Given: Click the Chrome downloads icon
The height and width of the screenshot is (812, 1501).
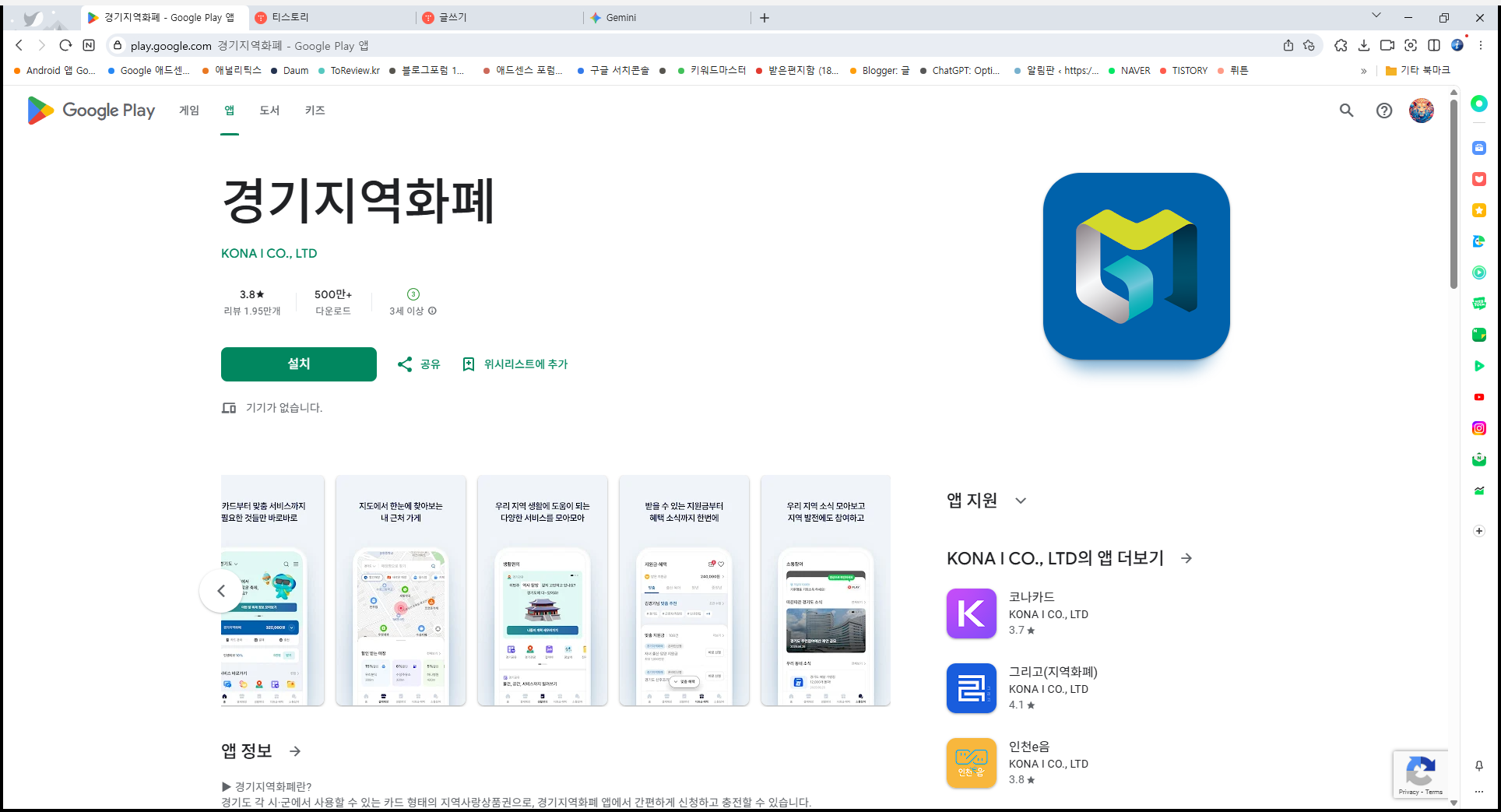Looking at the screenshot, I should point(1364,46).
